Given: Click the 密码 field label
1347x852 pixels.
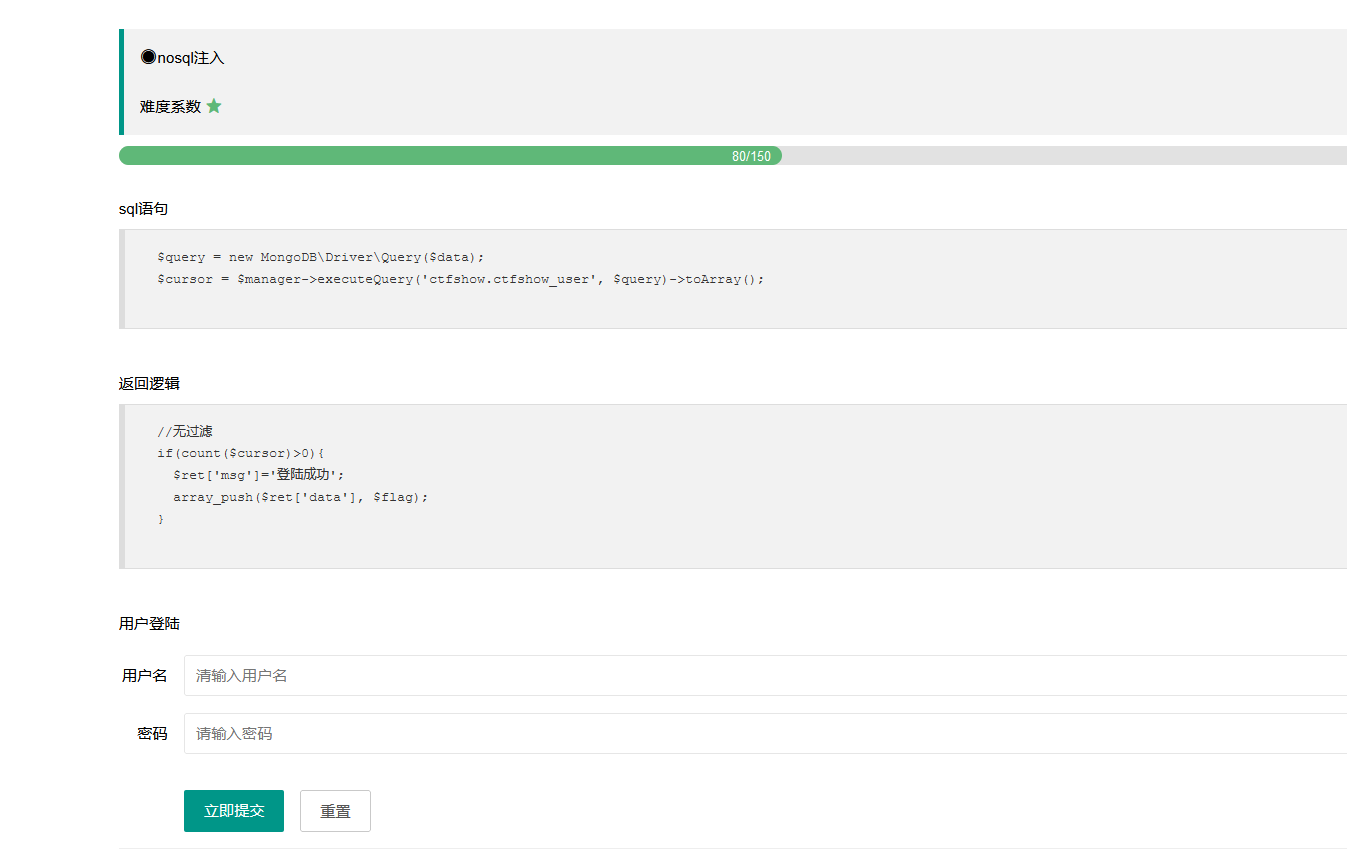Looking at the screenshot, I should [x=152, y=733].
